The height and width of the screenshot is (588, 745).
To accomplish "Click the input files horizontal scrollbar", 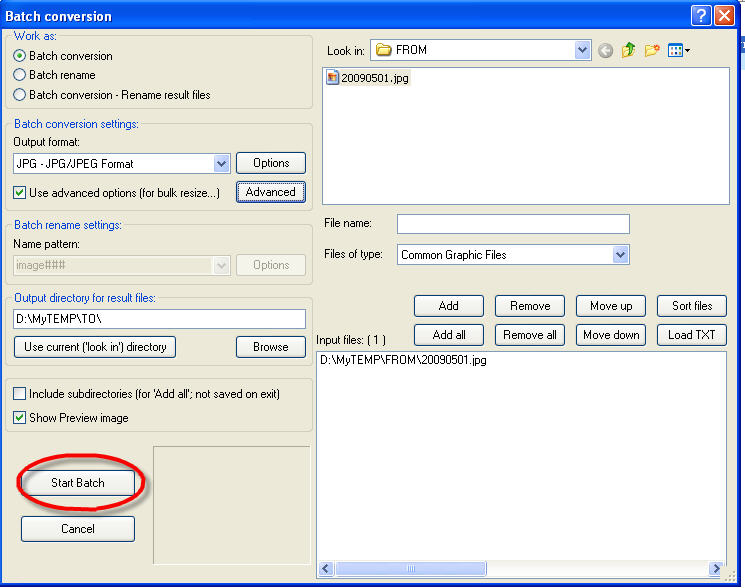I will coord(520,569).
